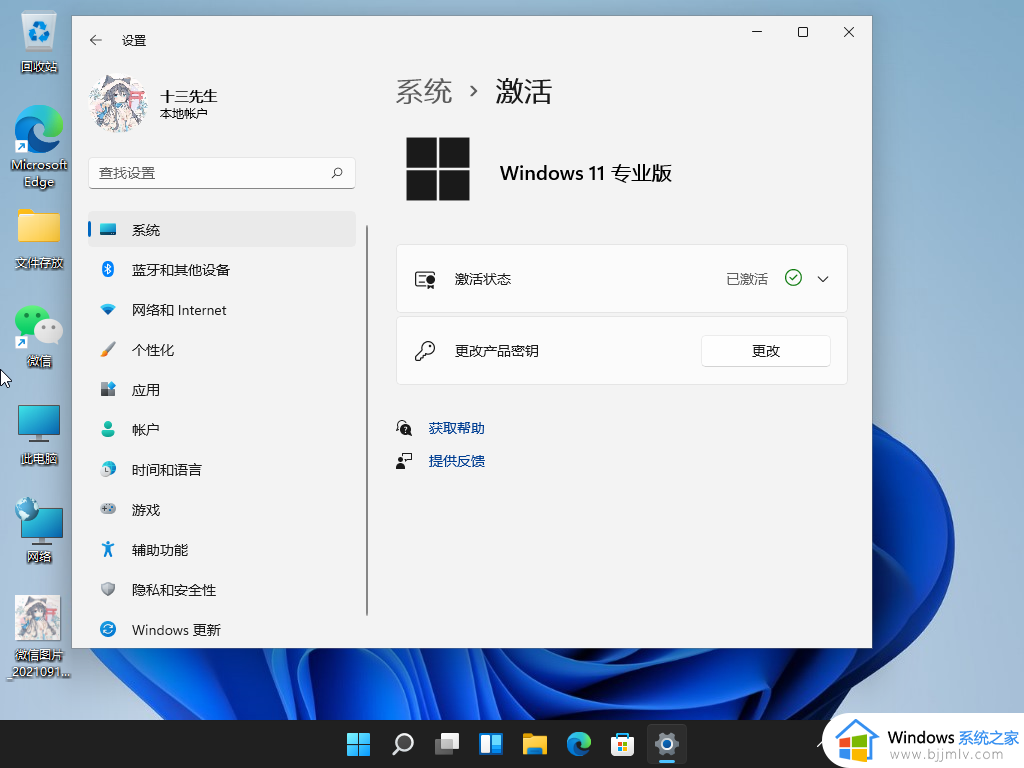Click the search magnifier in settings box
The image size is (1024, 768).
pos(337,173)
